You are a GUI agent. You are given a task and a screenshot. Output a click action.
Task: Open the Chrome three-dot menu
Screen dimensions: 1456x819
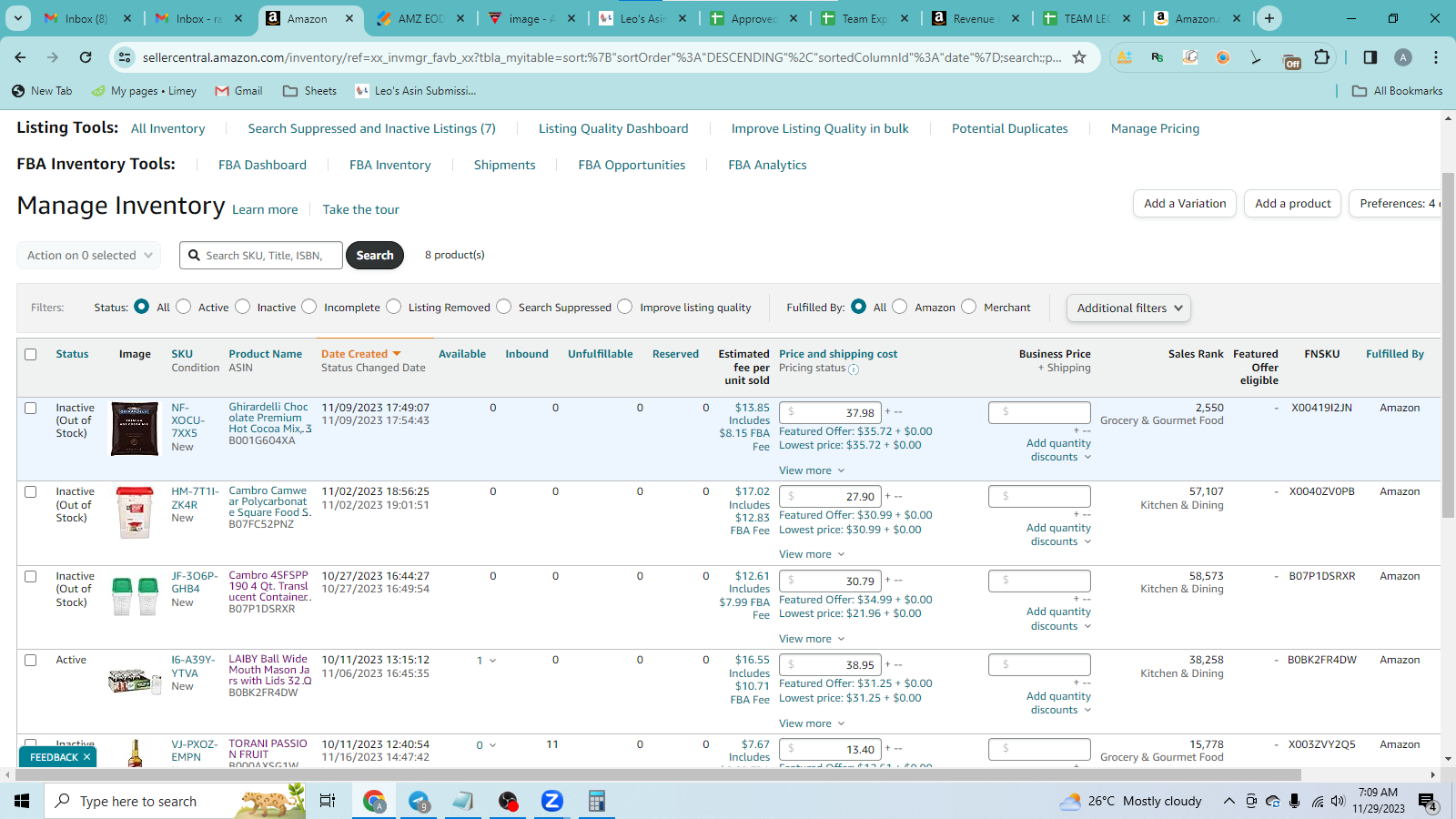tap(1436, 57)
